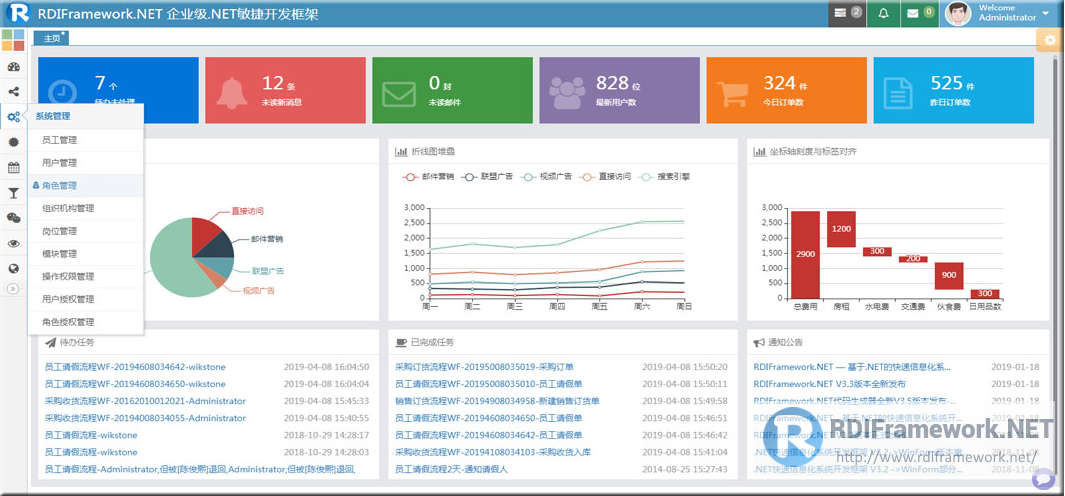Expand the sidebar with double-chevron button

pyautogui.click(x=13, y=289)
